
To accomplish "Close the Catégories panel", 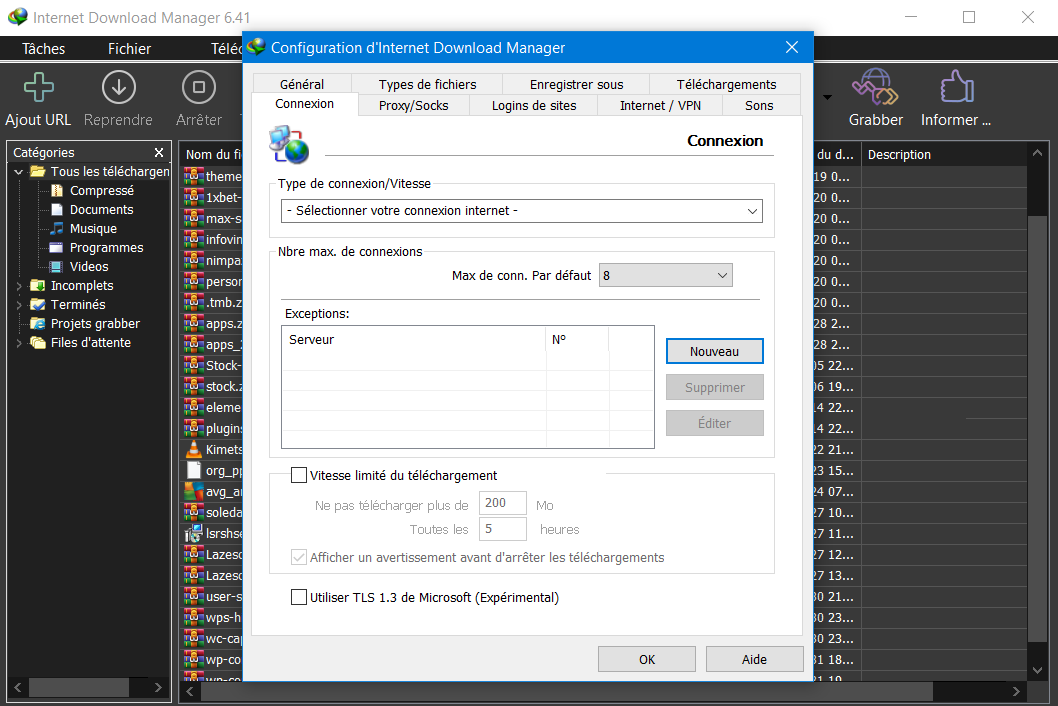I will point(159,153).
